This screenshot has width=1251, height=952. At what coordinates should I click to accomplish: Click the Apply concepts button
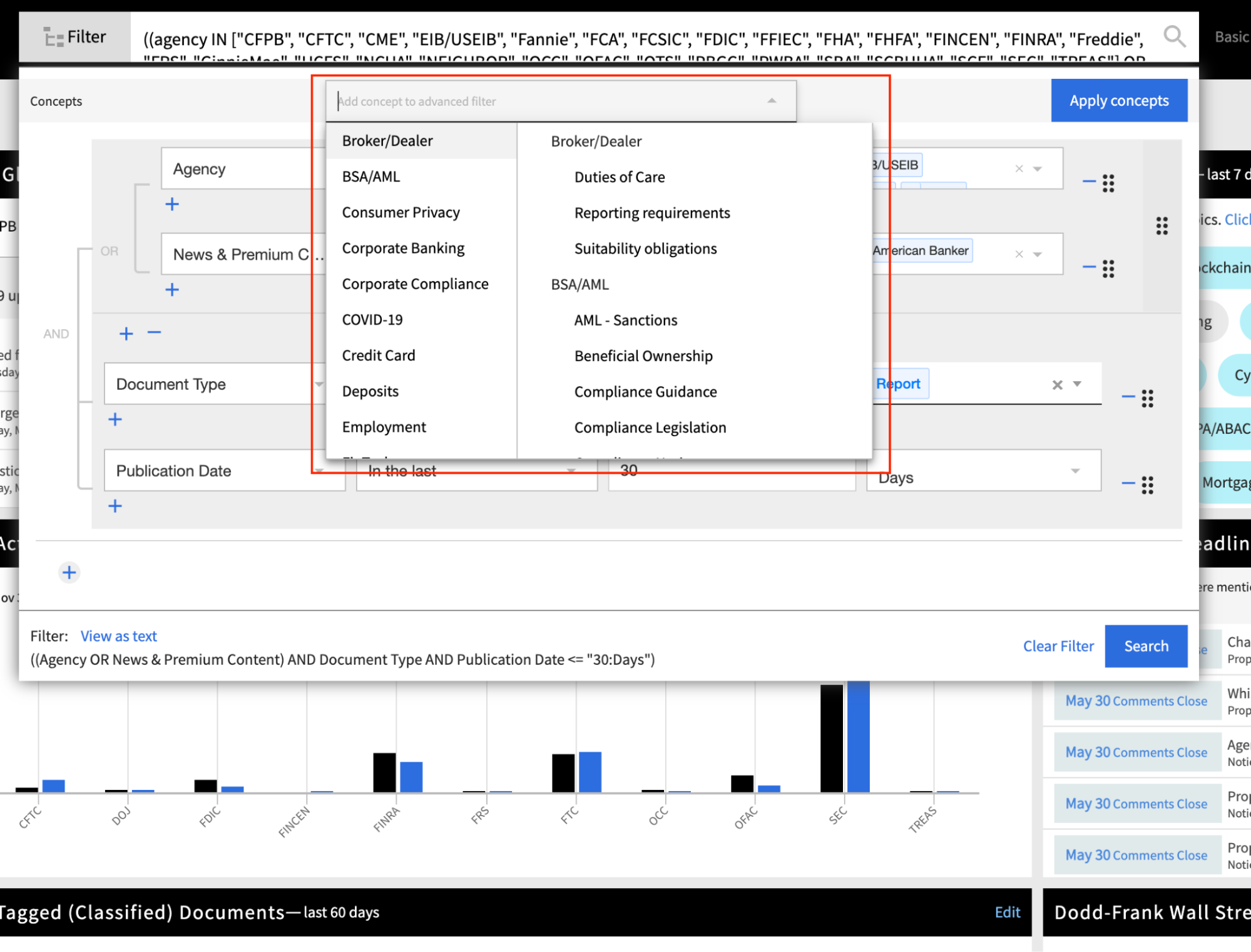1119,100
